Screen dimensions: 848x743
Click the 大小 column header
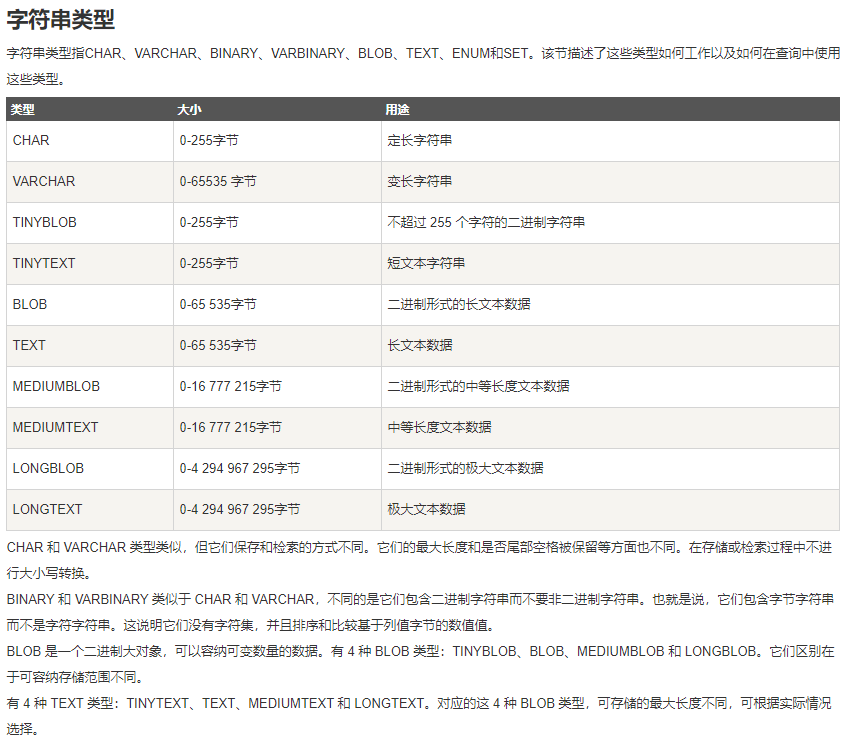(x=189, y=109)
